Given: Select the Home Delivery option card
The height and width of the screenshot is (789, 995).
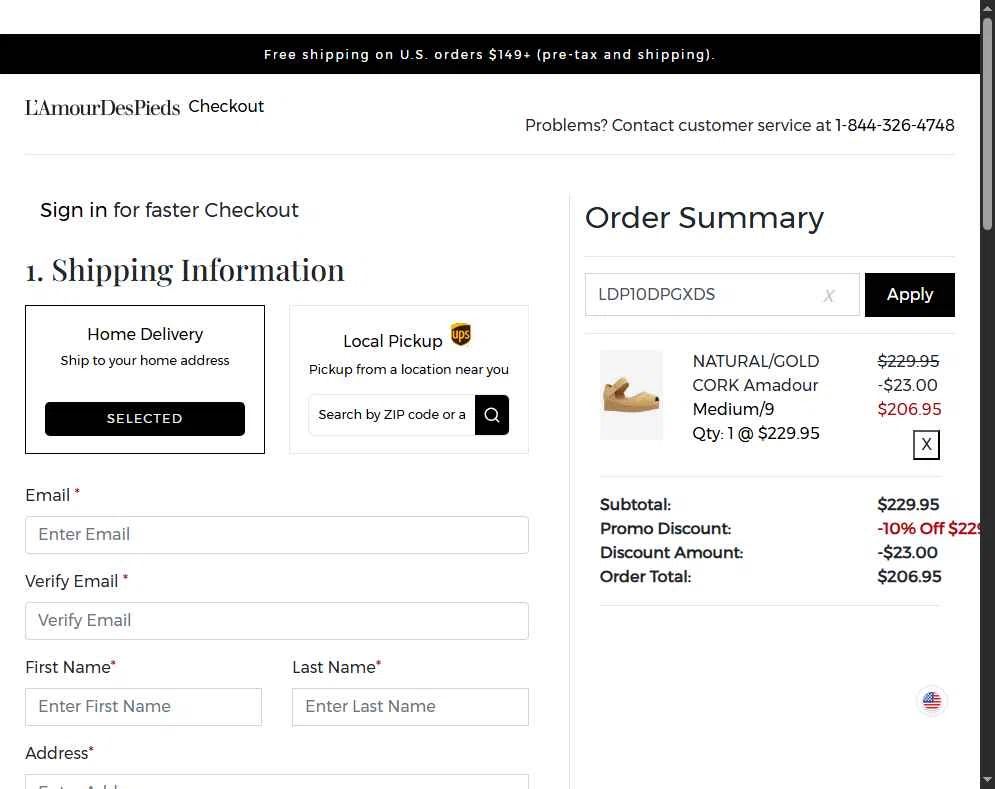Looking at the screenshot, I should [x=145, y=380].
